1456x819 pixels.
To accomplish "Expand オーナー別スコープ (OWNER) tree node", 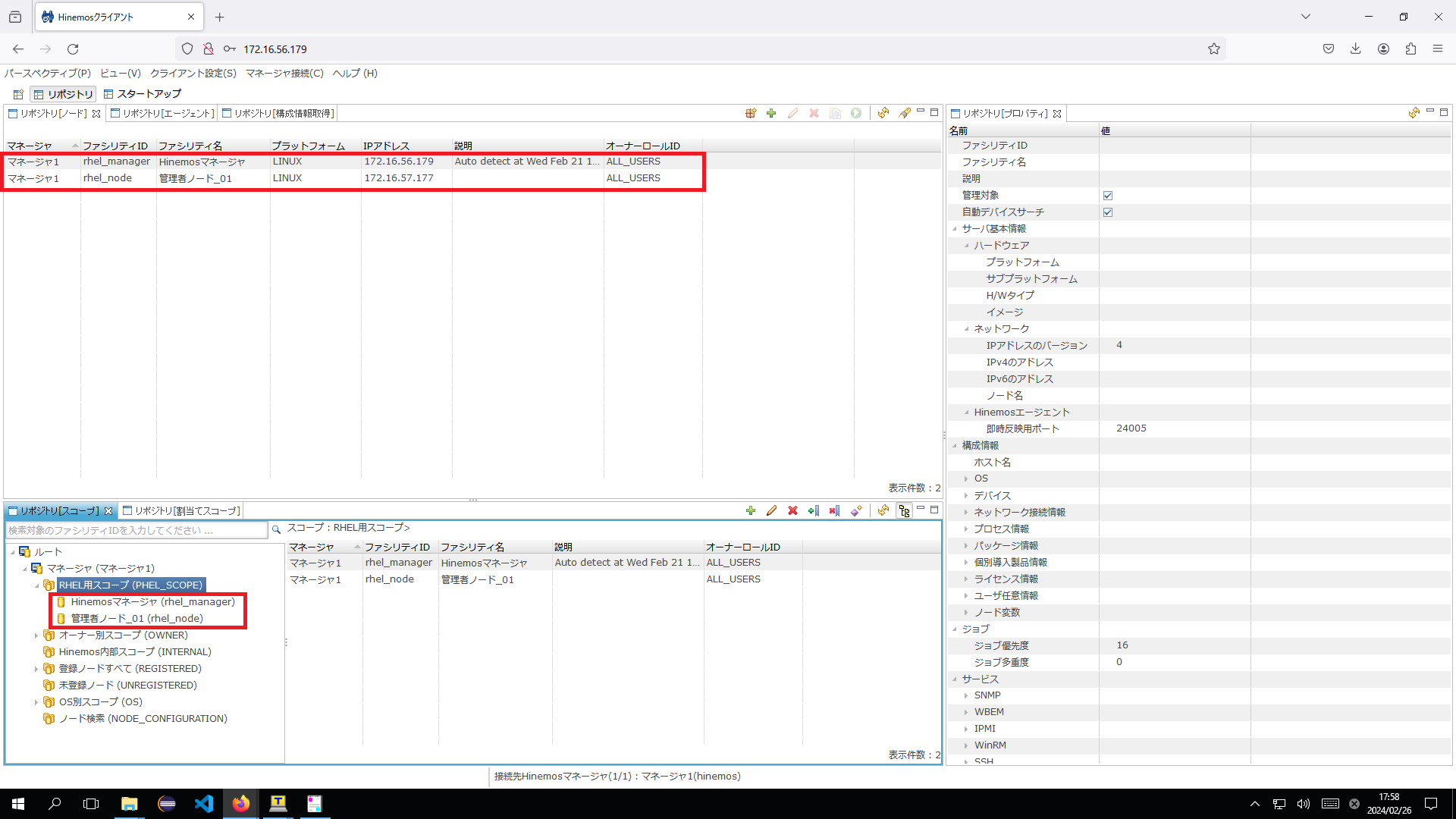I will 36,635.
